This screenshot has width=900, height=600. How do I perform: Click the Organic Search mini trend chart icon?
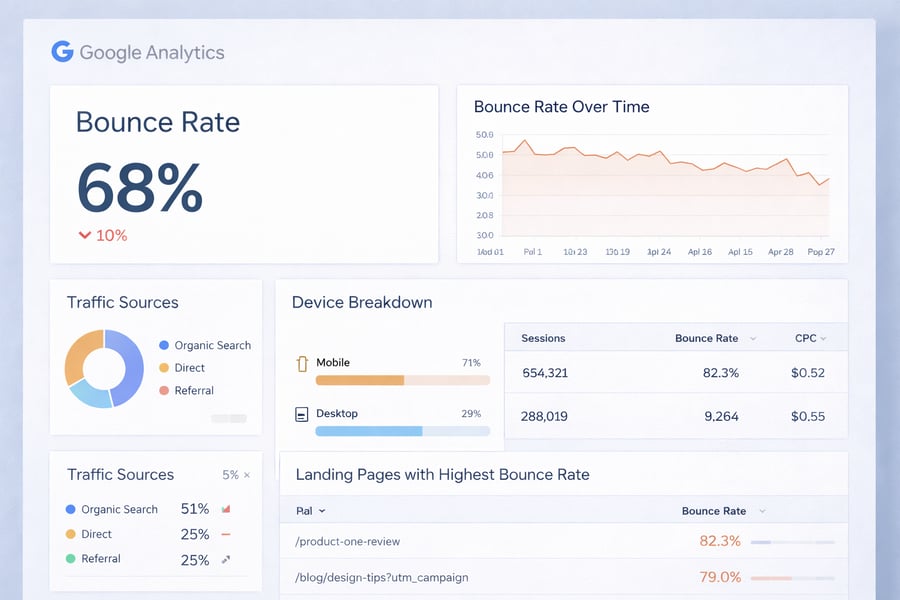(227, 509)
